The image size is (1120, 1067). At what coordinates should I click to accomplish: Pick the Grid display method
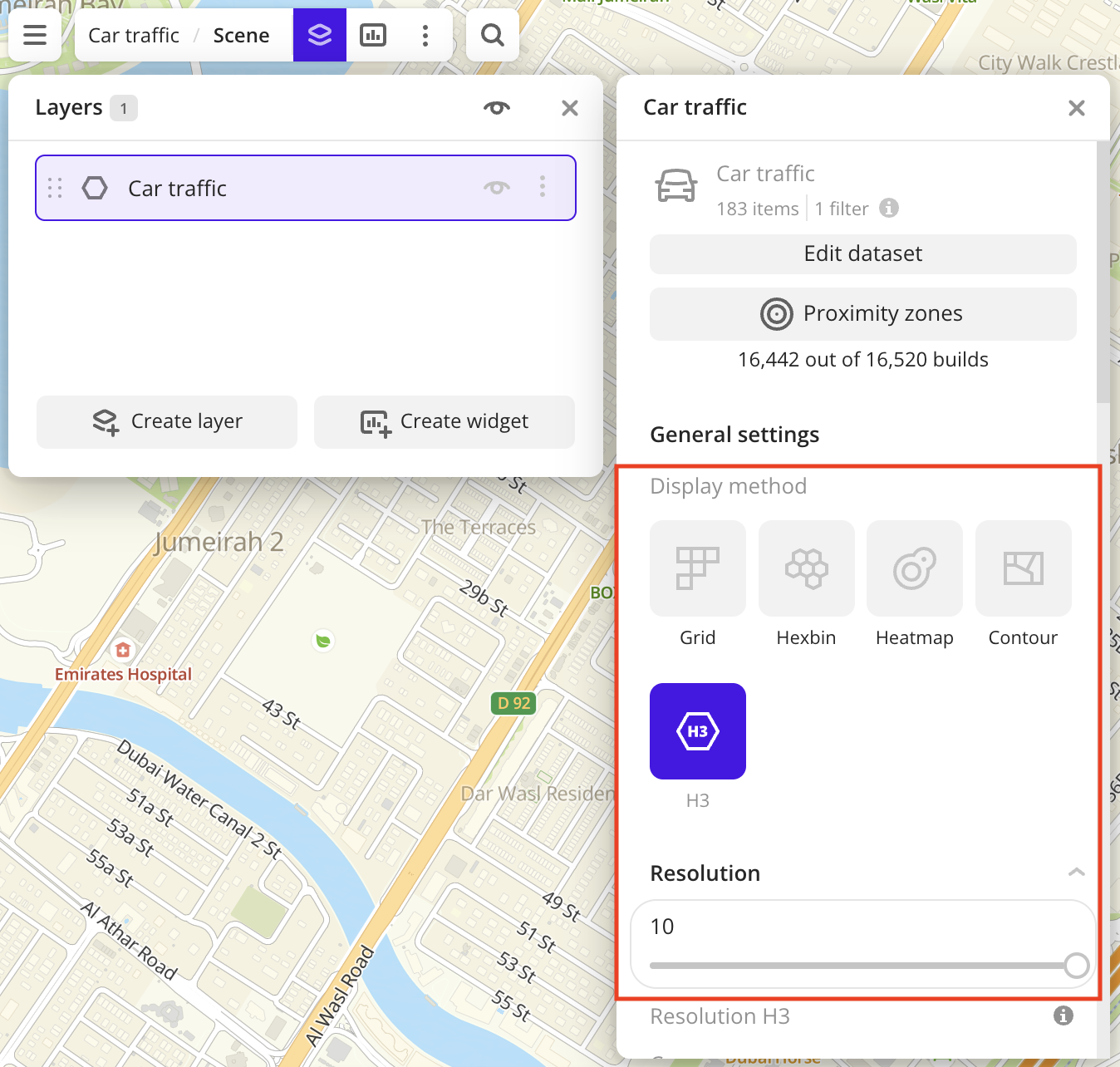[697, 569]
